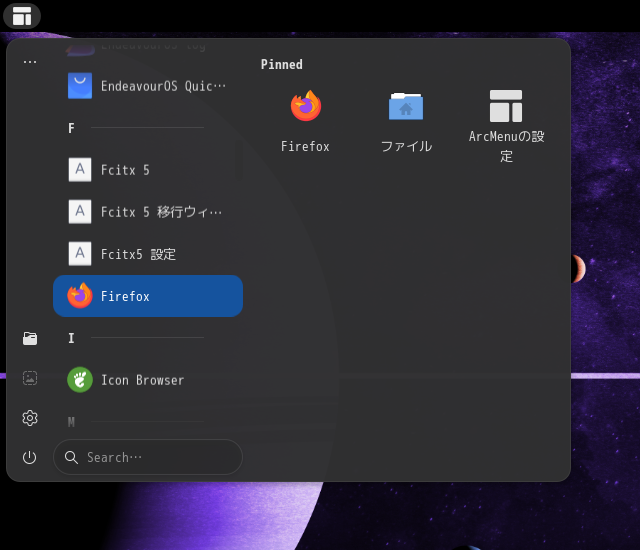Launch EndeavourOS Quickstart app entry

point(148,86)
